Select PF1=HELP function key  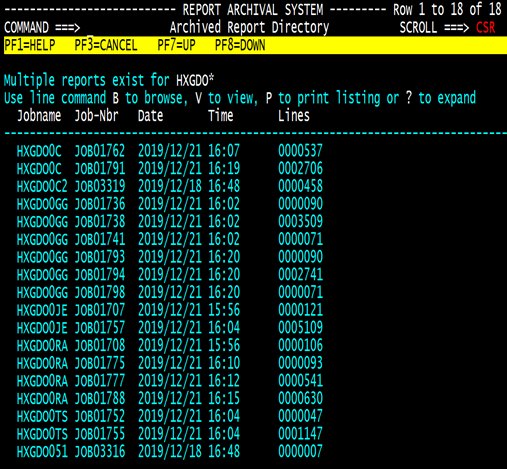point(30,45)
